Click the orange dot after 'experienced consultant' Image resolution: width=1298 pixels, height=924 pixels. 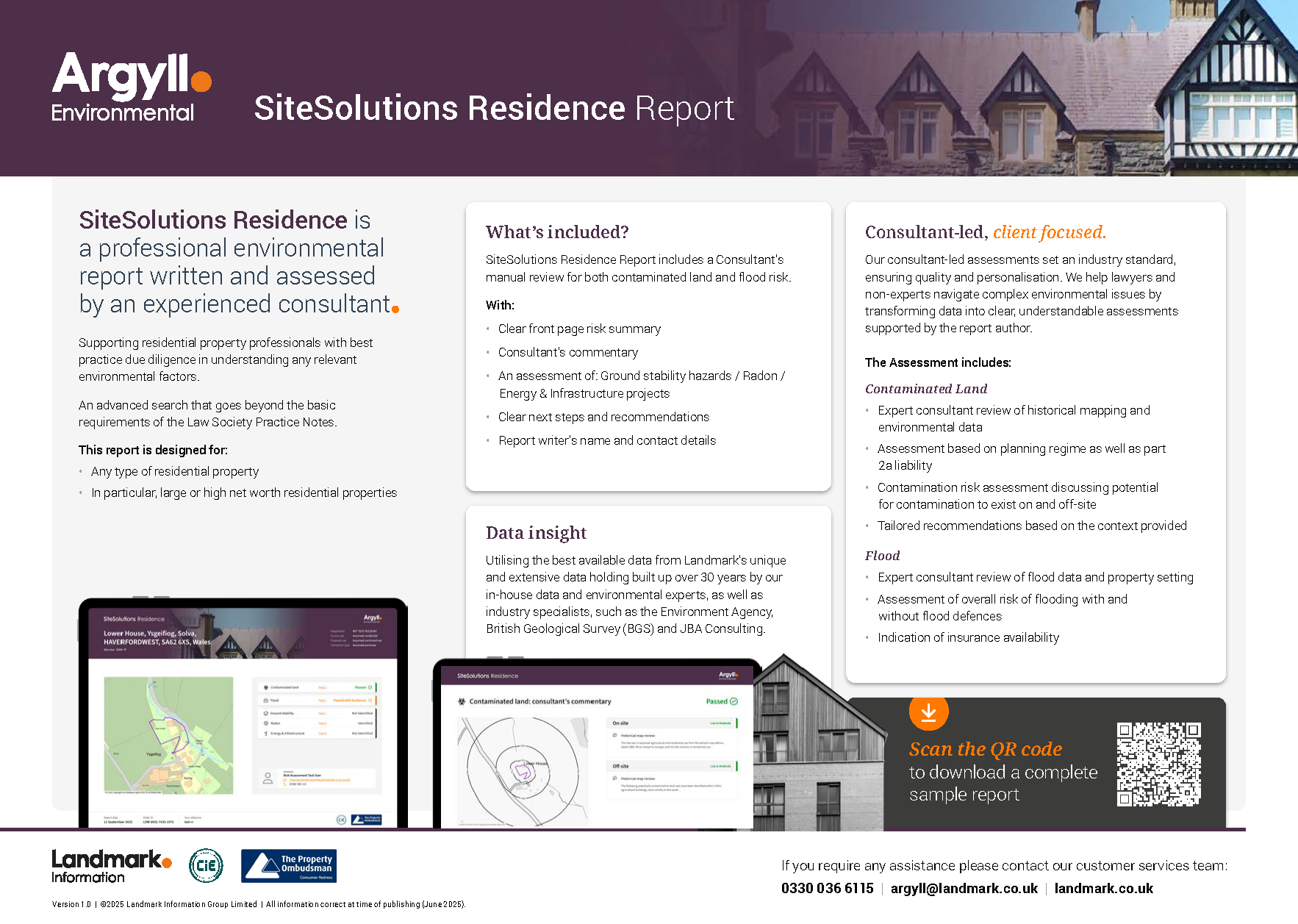(395, 309)
